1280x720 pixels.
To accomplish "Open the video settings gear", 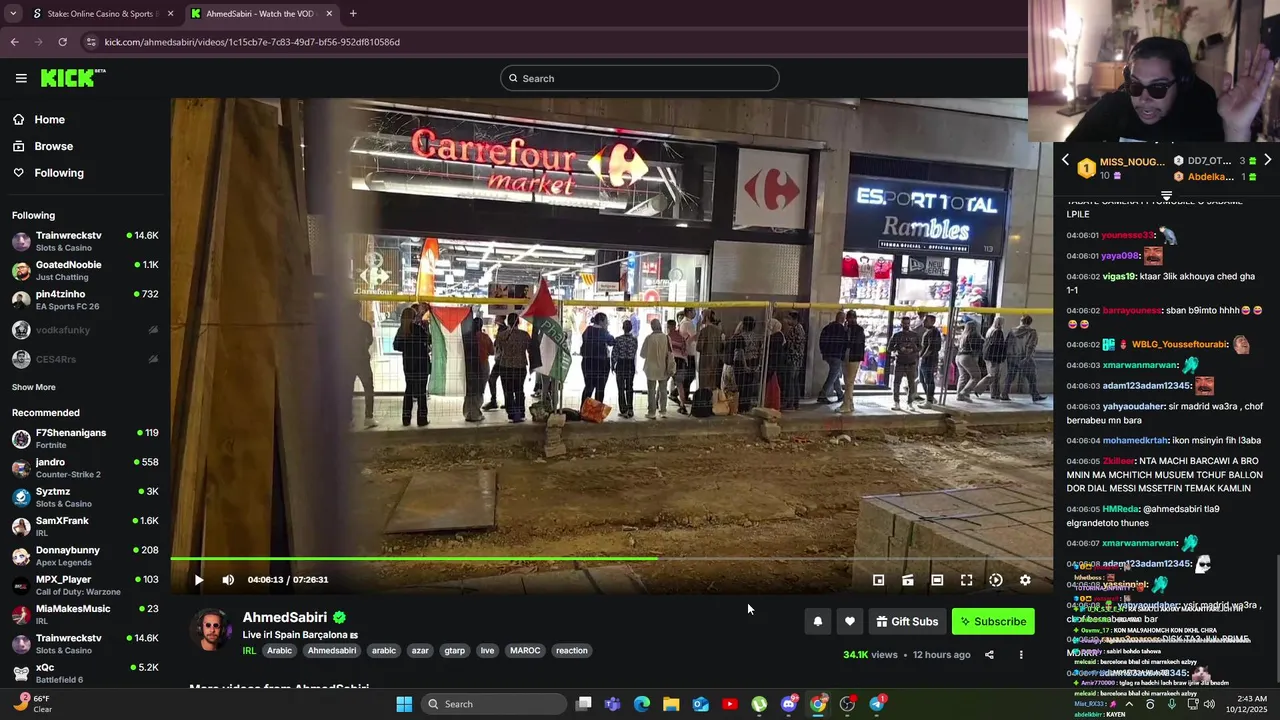I will click(x=1025, y=580).
